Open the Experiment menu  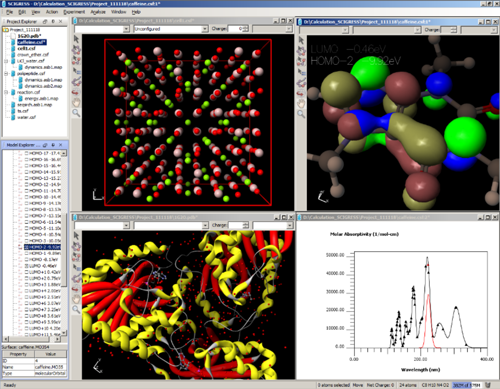[74, 12]
